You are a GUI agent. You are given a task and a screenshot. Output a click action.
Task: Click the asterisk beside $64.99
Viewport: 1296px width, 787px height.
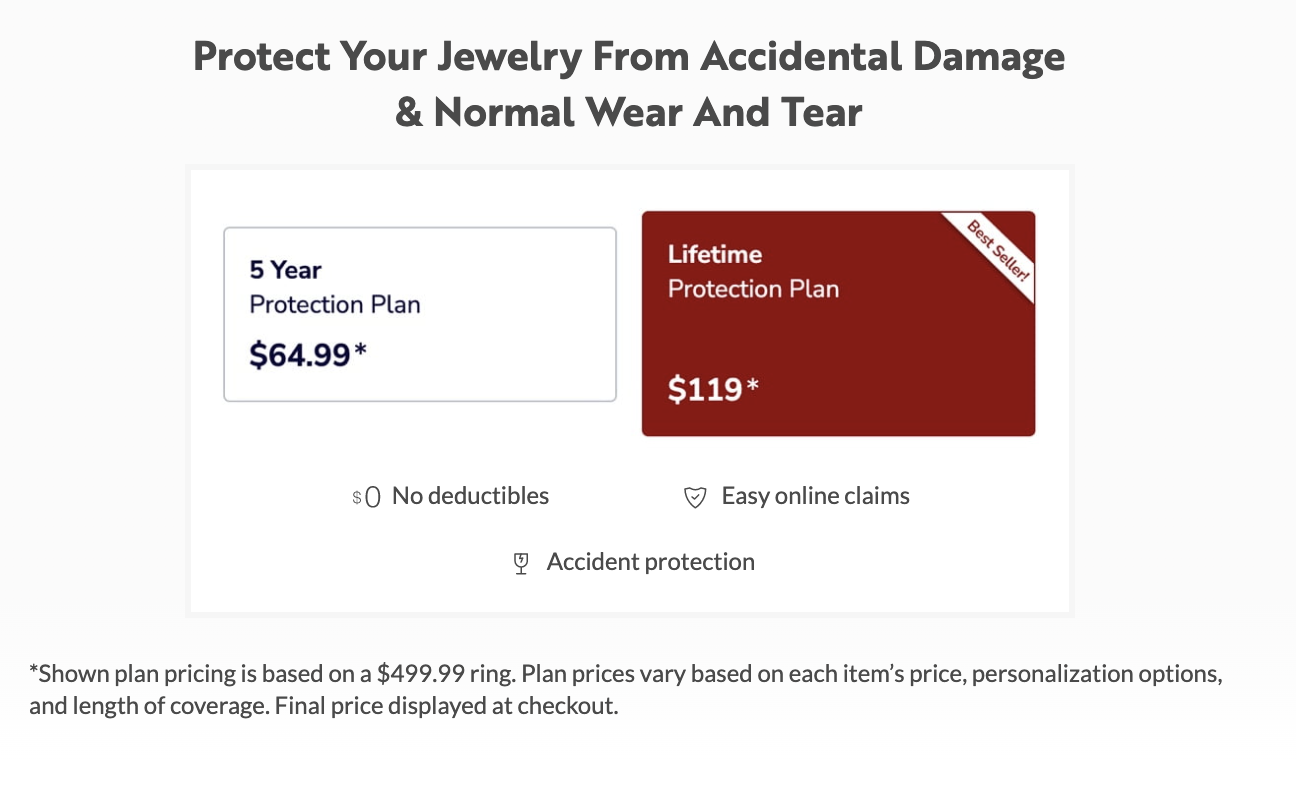(361, 351)
